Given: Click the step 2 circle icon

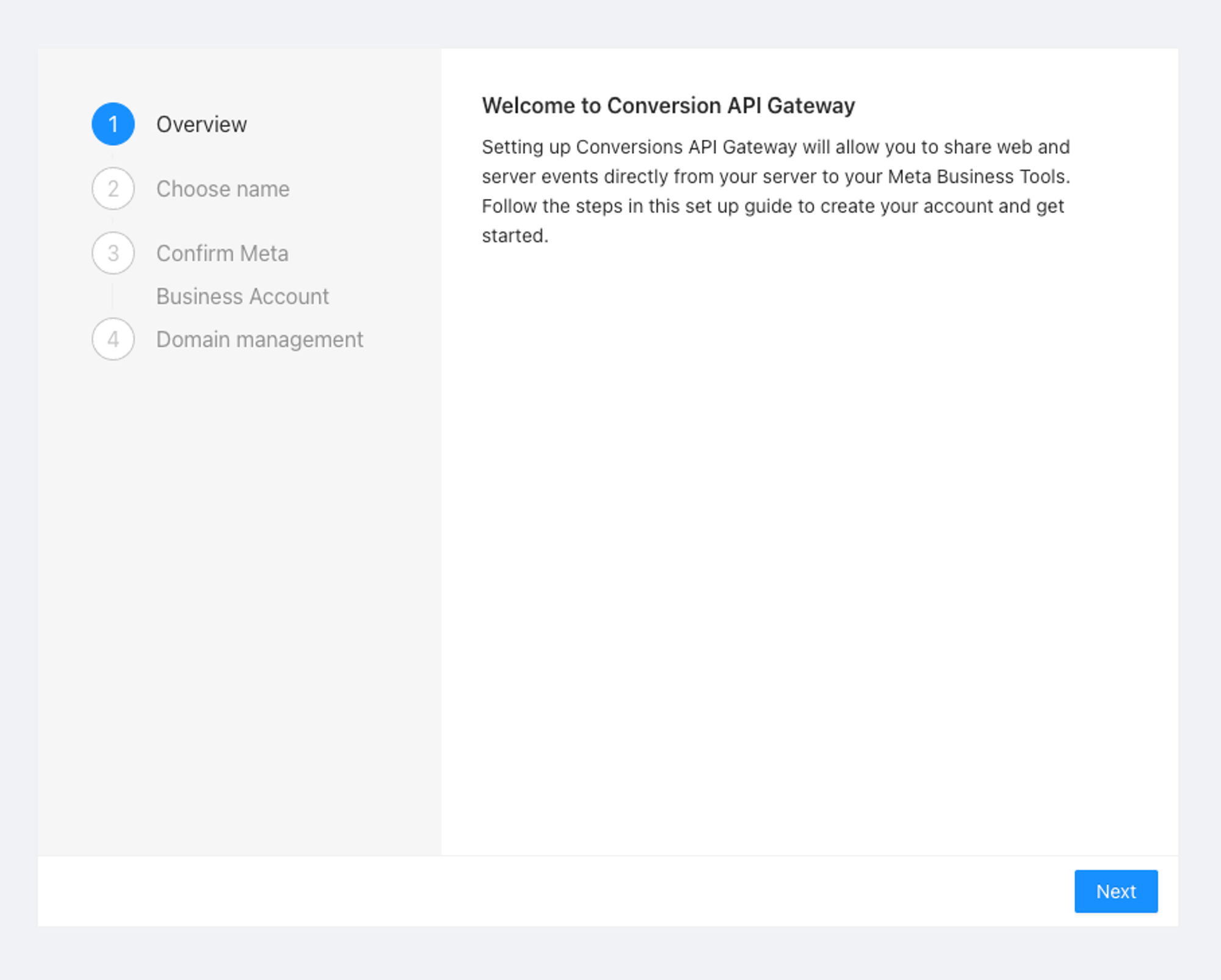Looking at the screenshot, I should 113,189.
